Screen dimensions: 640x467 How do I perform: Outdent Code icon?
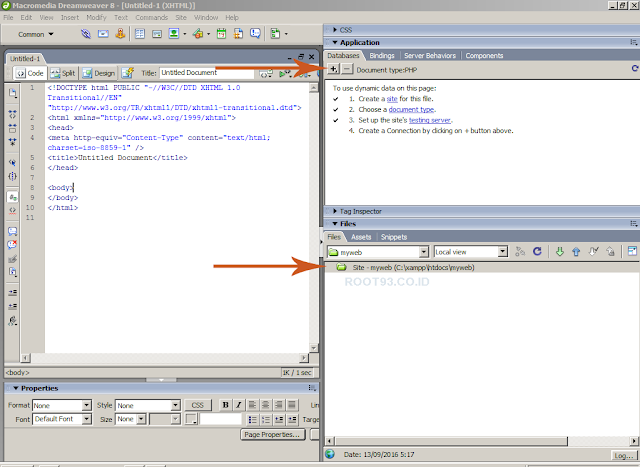(13, 306)
